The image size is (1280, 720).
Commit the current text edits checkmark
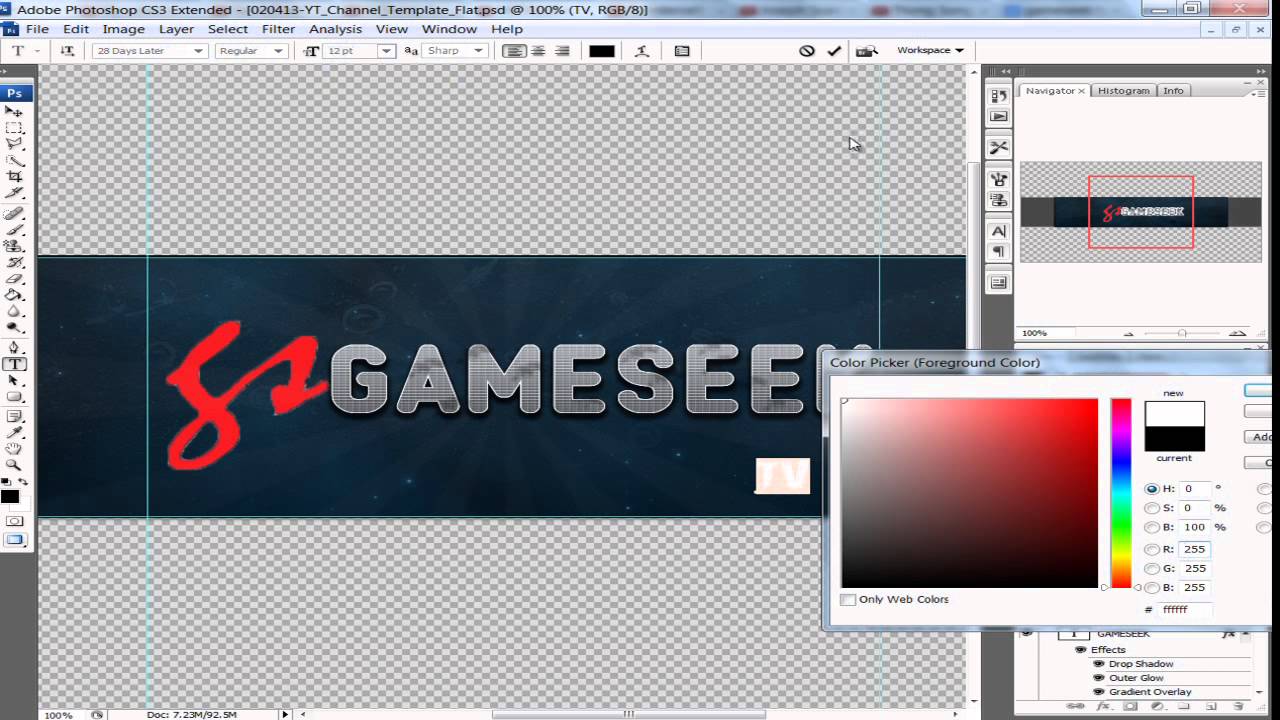click(x=834, y=50)
